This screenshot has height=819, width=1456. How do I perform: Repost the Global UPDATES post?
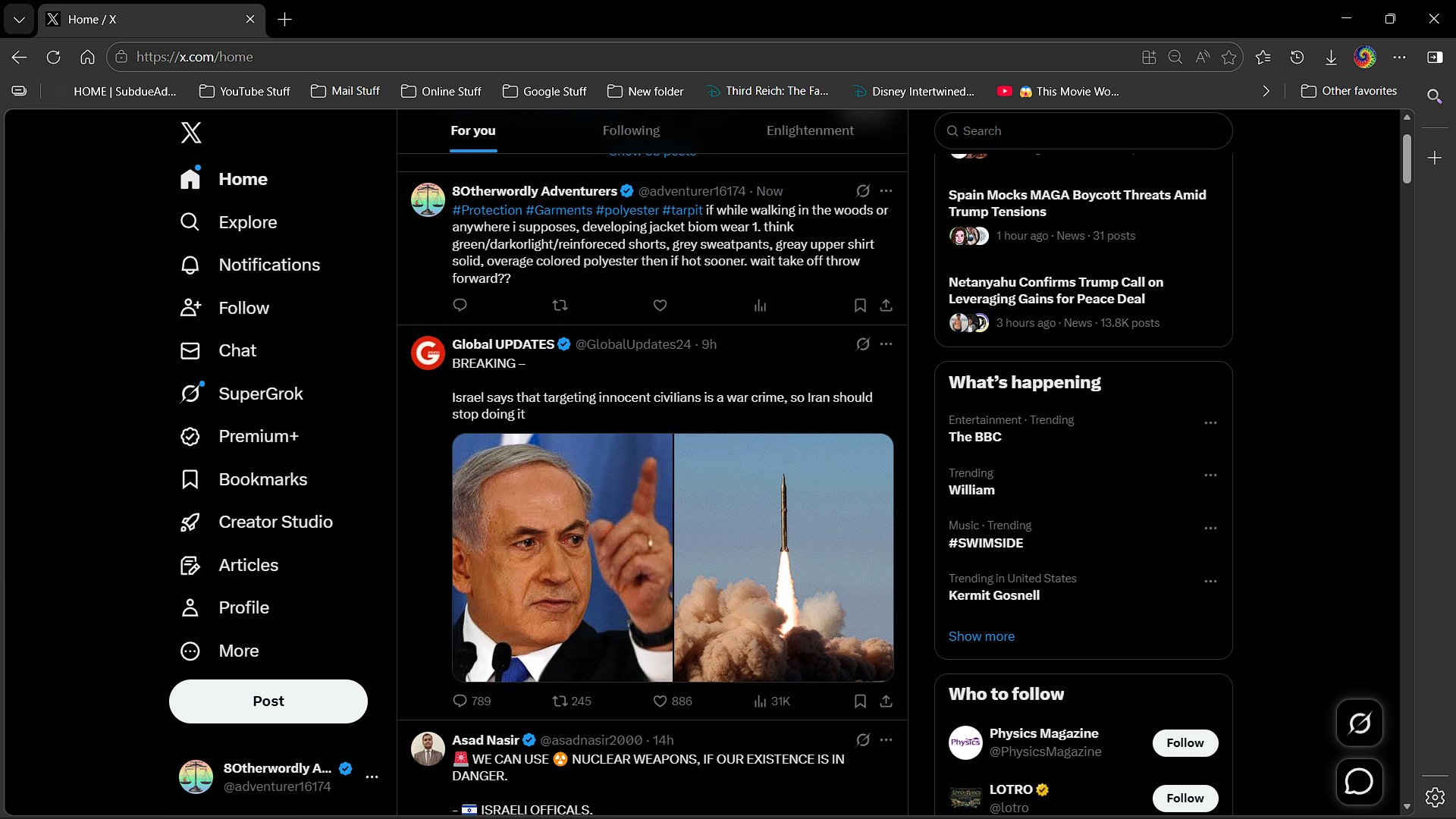pos(560,701)
